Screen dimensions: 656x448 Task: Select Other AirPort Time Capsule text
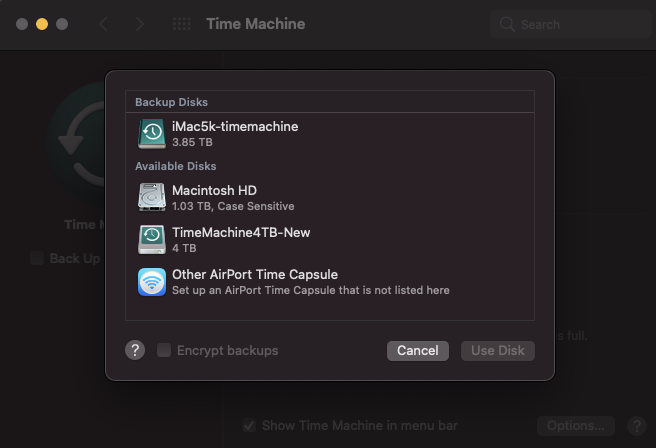(x=255, y=274)
